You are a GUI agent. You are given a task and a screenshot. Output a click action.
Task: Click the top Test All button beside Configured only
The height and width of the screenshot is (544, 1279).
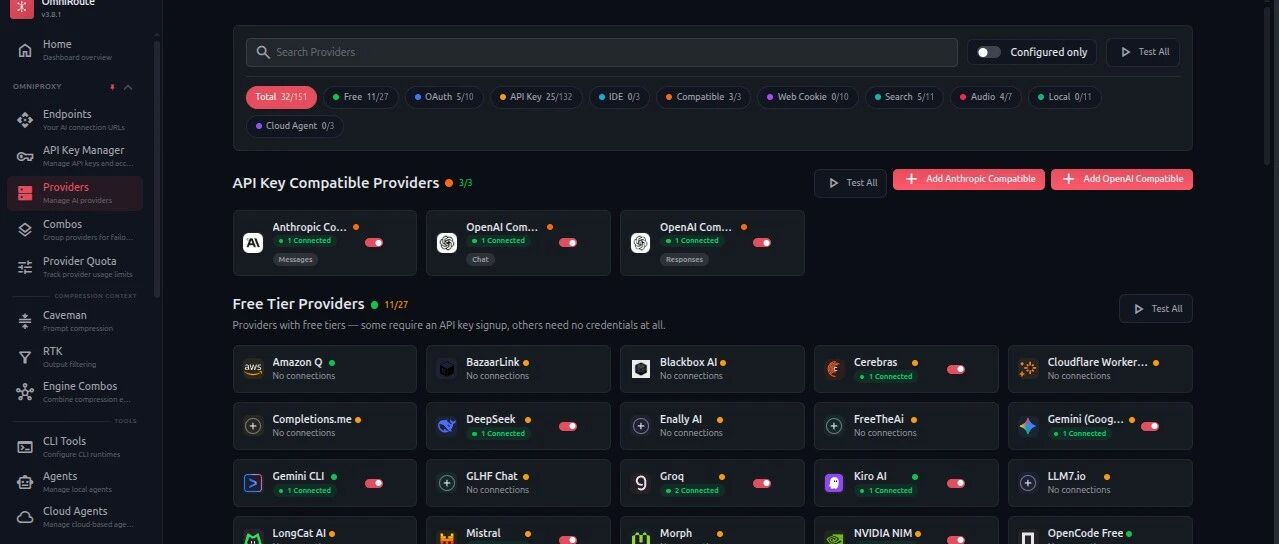[x=1143, y=52]
